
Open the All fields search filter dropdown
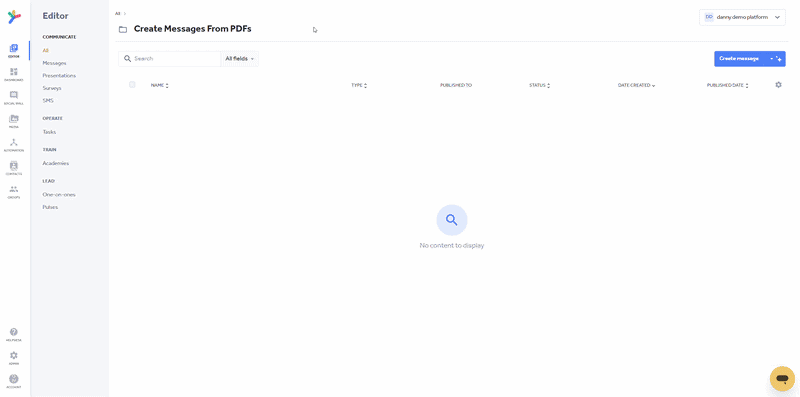point(239,59)
